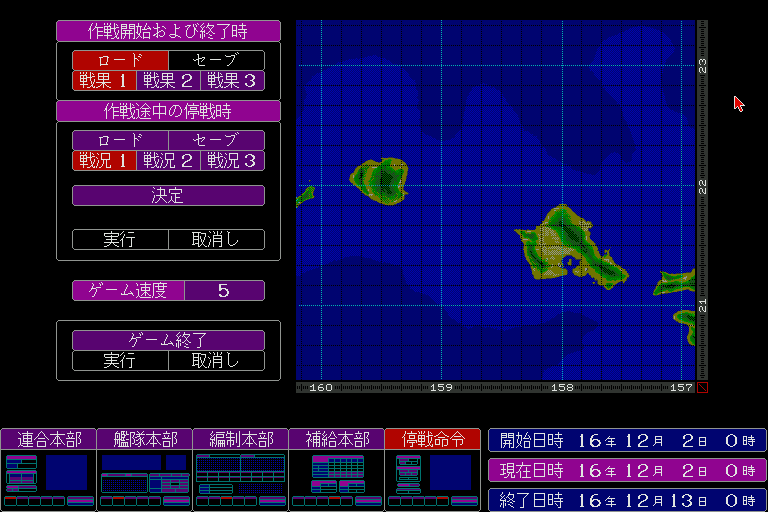Select ロード under 作戦開始および終了時
Viewport: 768px width, 512px height.
120,60
